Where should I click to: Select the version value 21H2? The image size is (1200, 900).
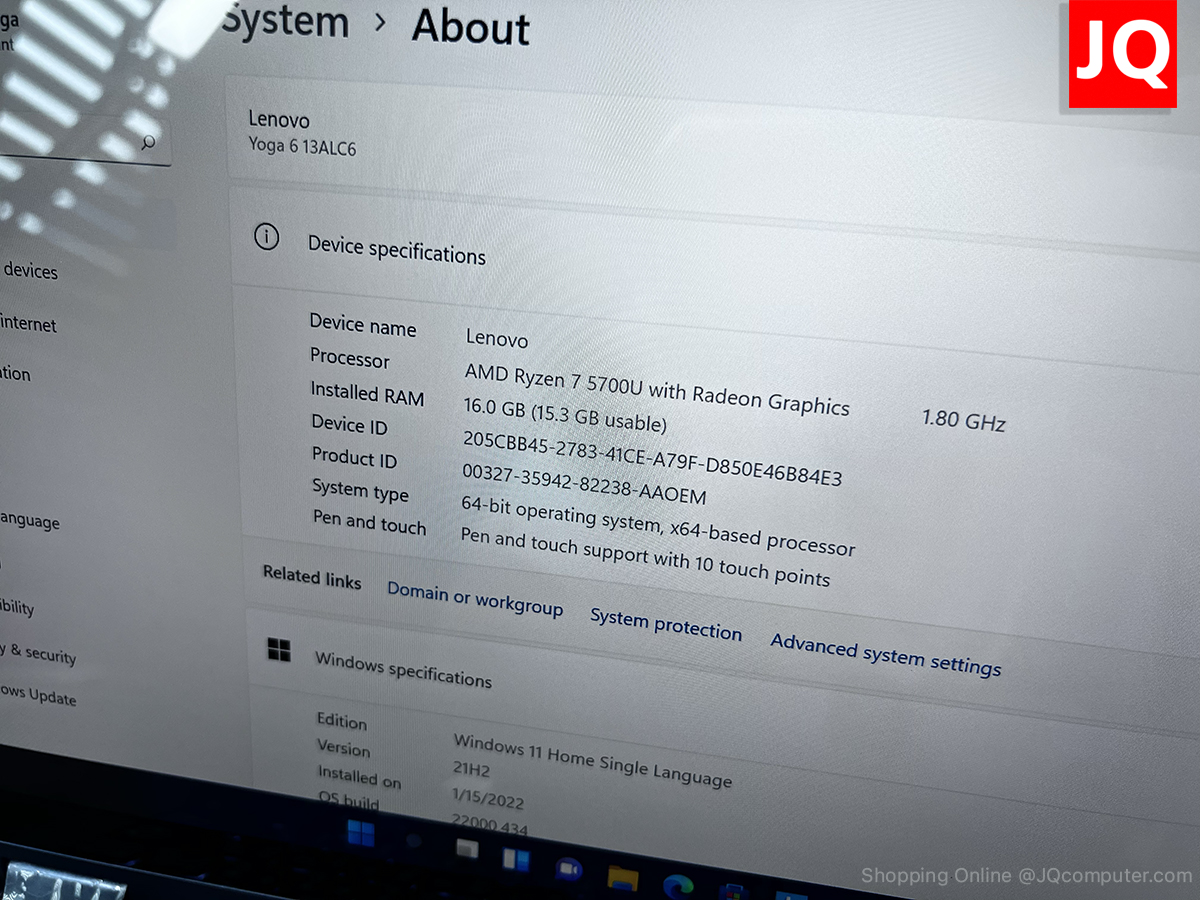point(472,769)
